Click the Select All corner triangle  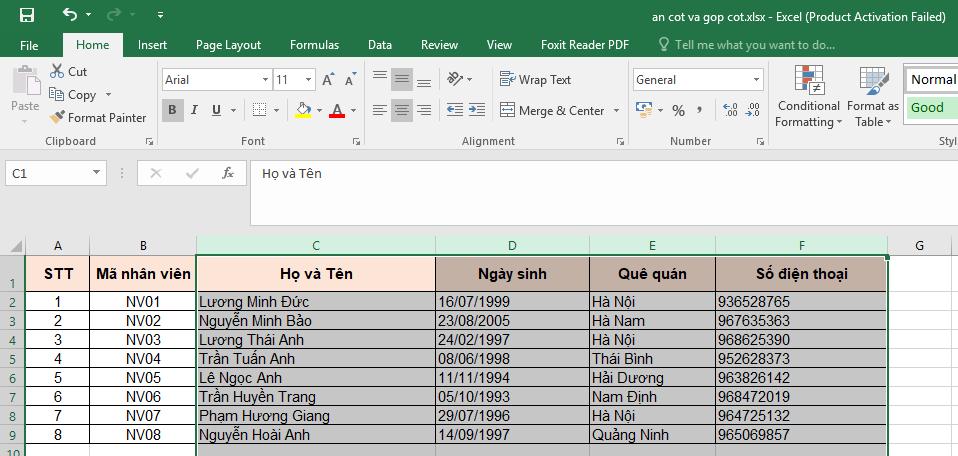(x=15, y=246)
